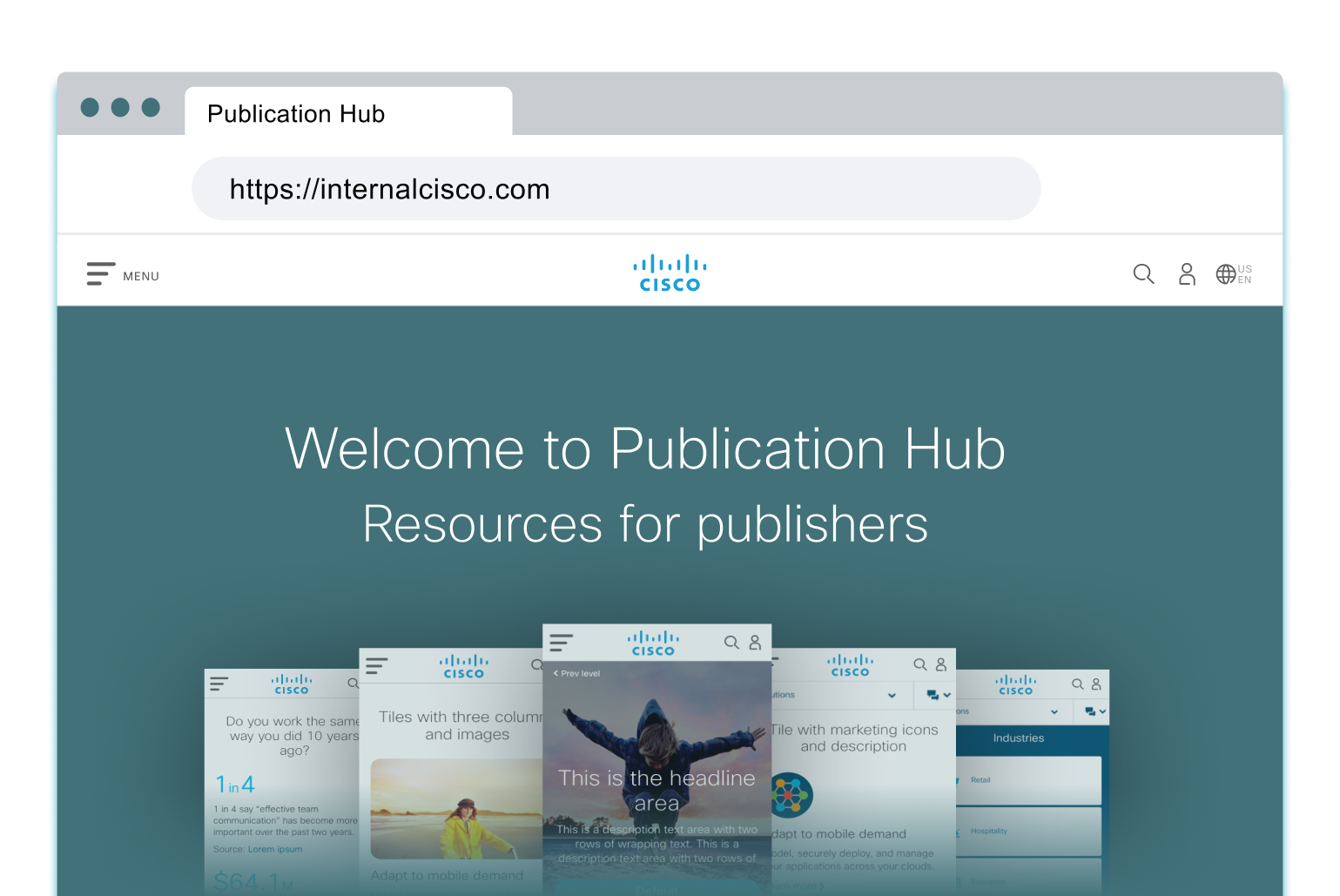The width and height of the screenshot is (1340, 896).
Task: Click the search magnifier in the main header
Action: [1143, 274]
